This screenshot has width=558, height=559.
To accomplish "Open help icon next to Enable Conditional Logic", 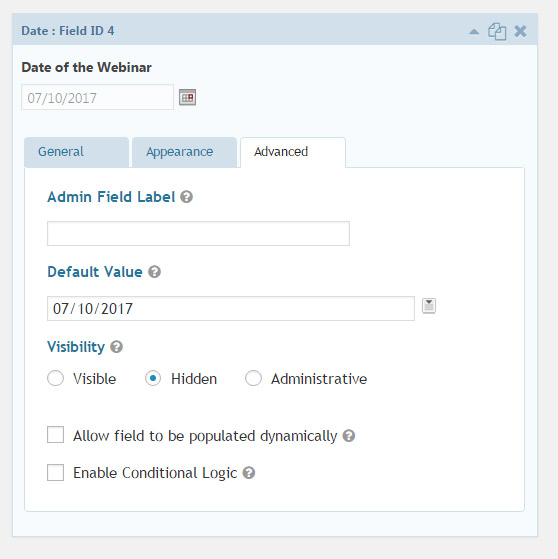I will [x=249, y=473].
